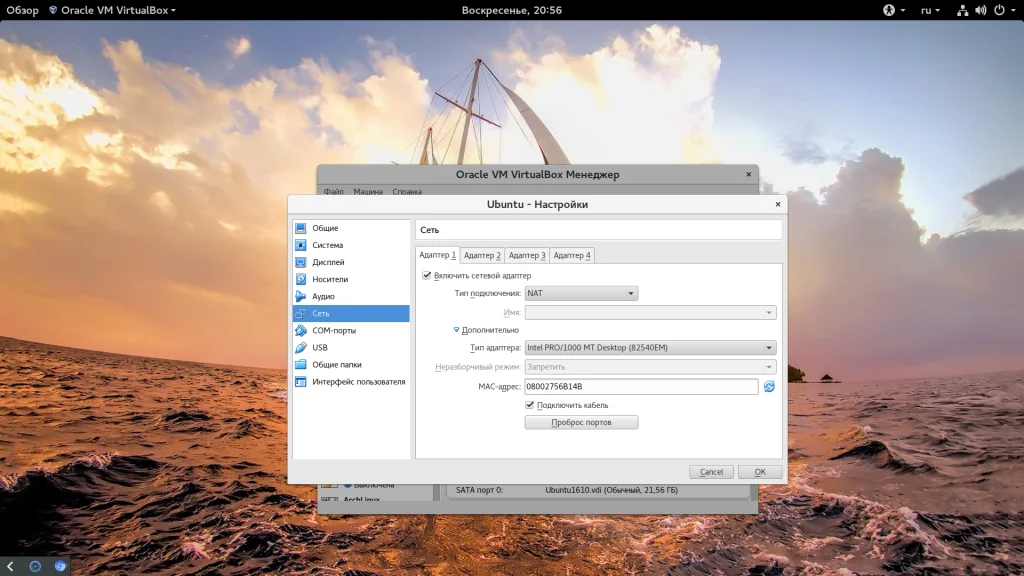Screen dimensions: 1024x576
Task: Toggle Подключить кабель checkbox
Action: [530, 405]
